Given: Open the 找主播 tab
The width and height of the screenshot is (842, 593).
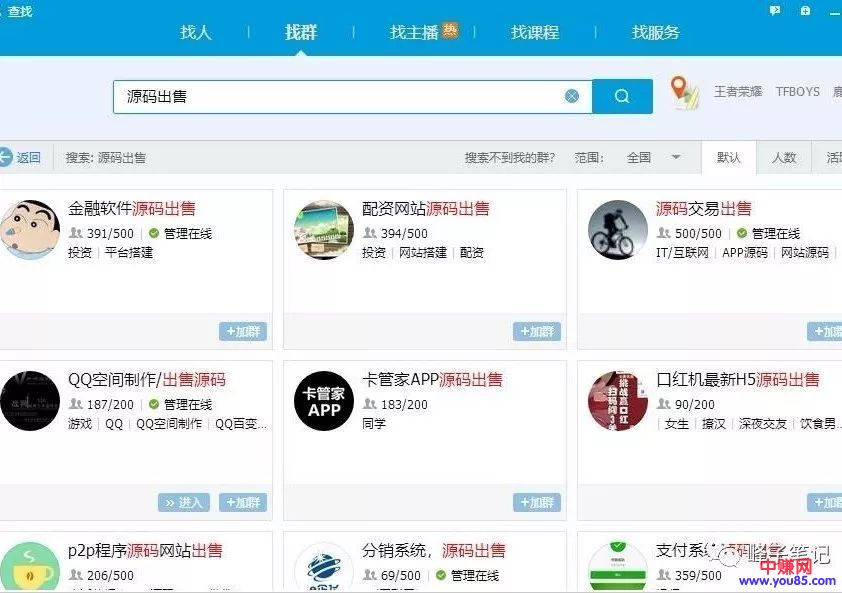Looking at the screenshot, I should point(415,32).
